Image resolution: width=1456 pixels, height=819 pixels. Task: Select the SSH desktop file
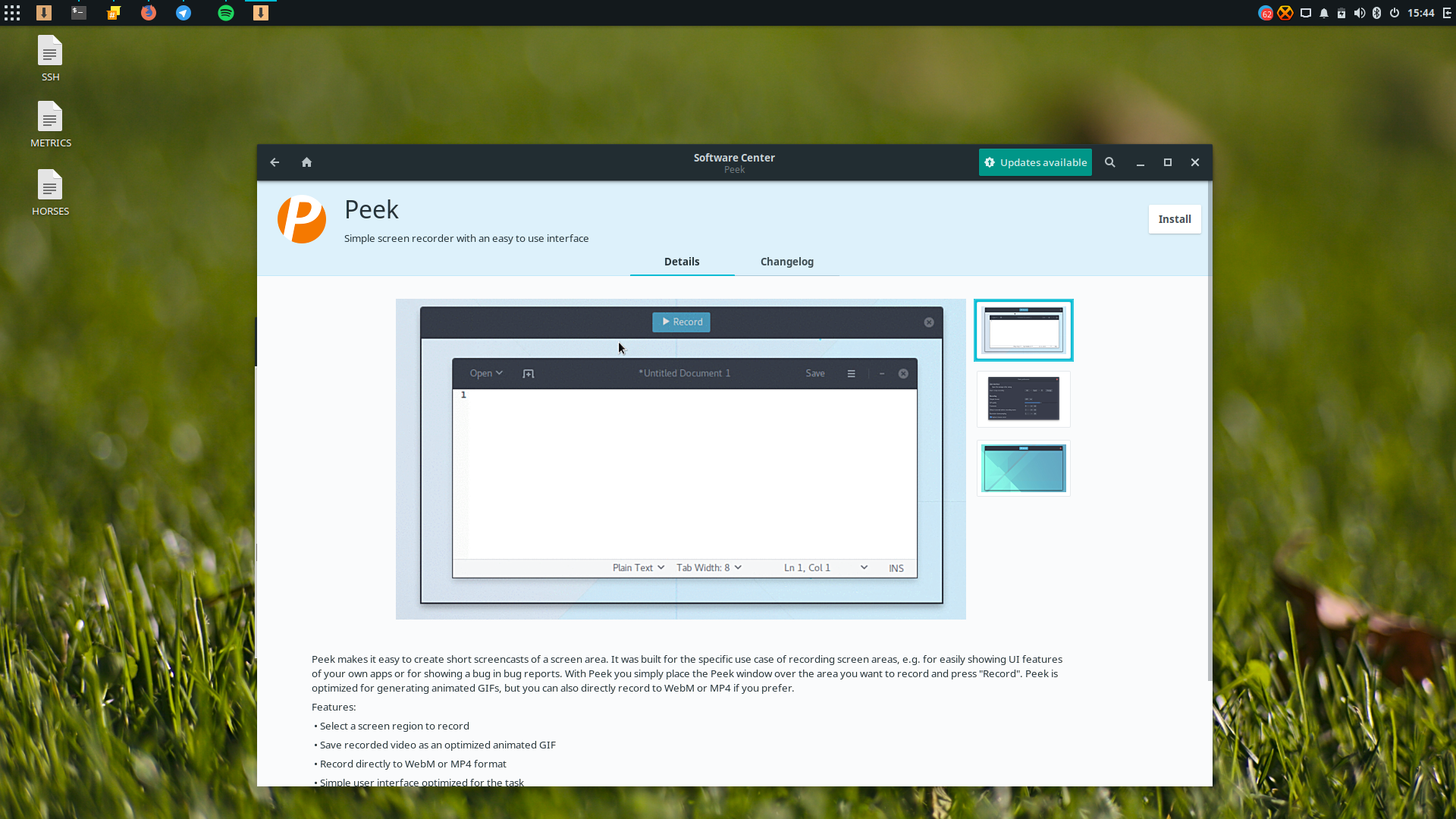50,58
